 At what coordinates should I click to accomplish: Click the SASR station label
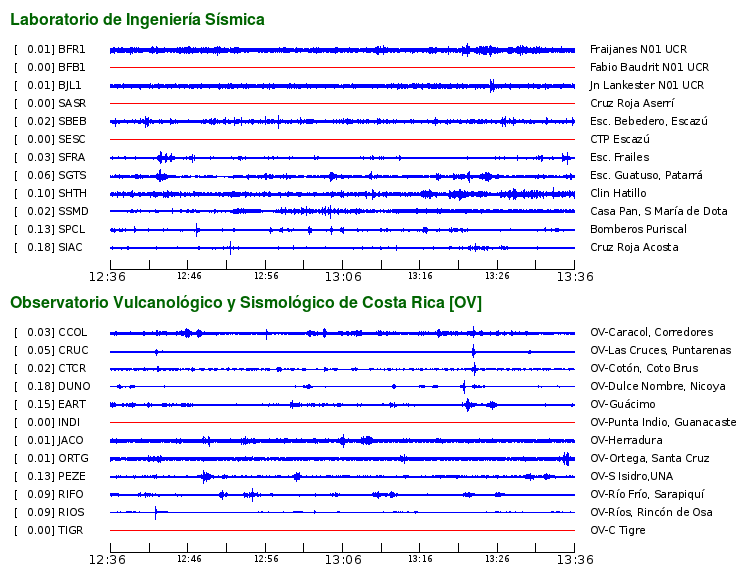coord(72,103)
